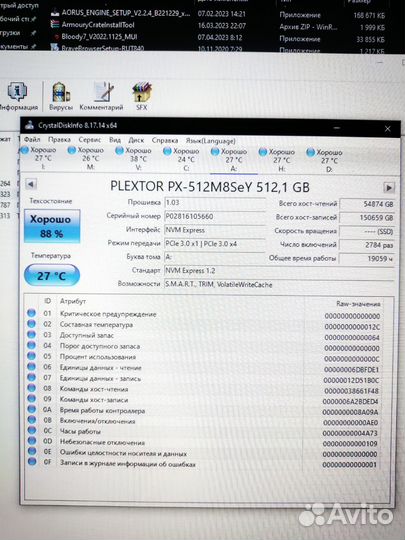Screen dimensions: 405x540
Task: Click the firmware field showing 1.03
Action: pos(215,202)
